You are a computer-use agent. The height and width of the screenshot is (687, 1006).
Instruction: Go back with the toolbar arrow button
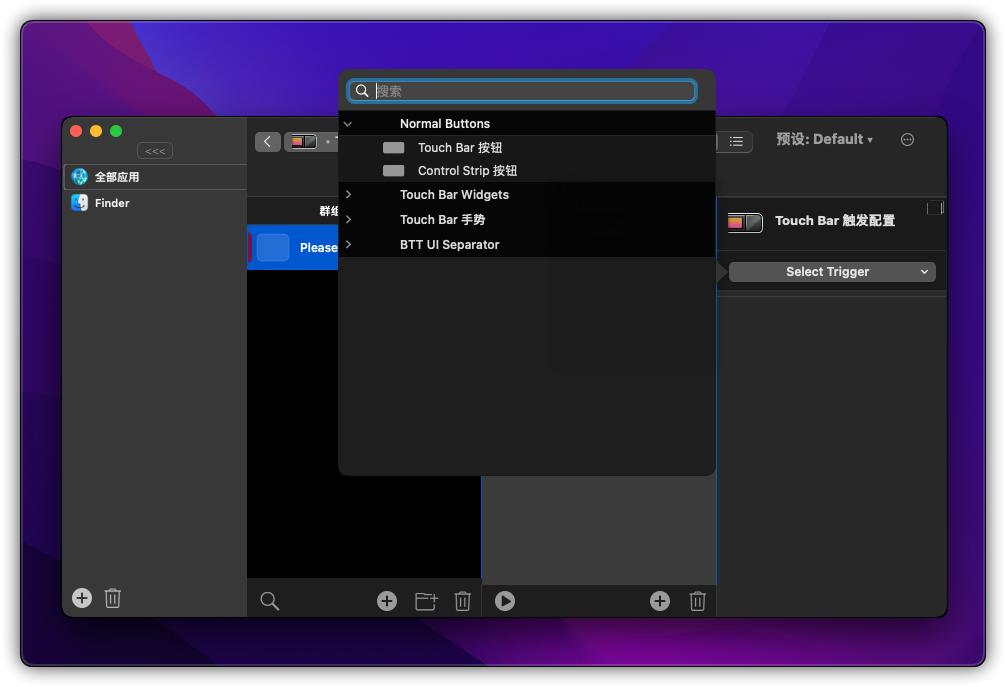click(268, 141)
